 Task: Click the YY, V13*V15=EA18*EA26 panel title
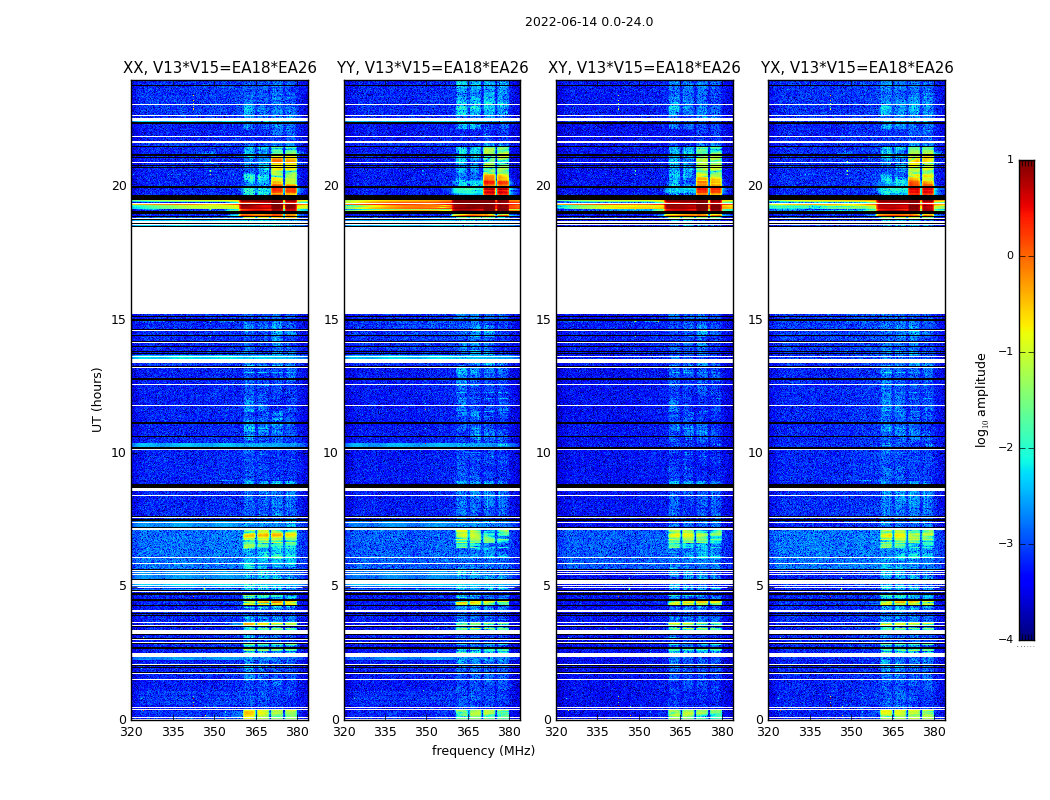pos(432,68)
